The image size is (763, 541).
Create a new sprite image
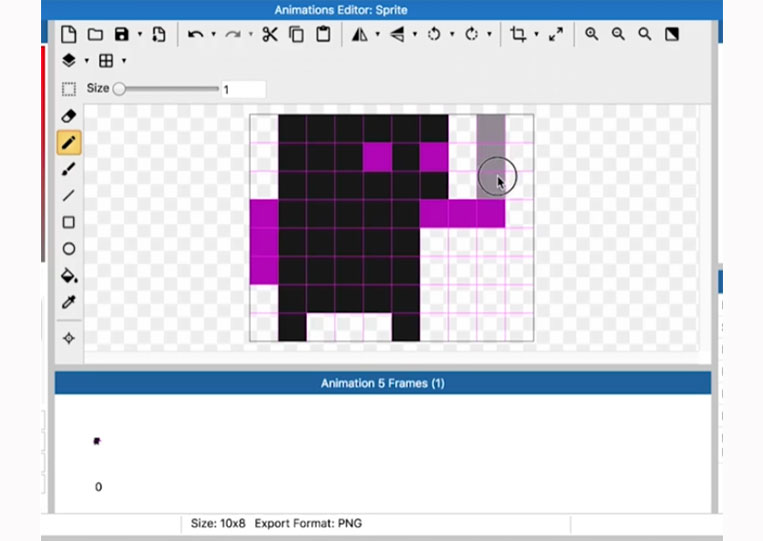(69, 34)
